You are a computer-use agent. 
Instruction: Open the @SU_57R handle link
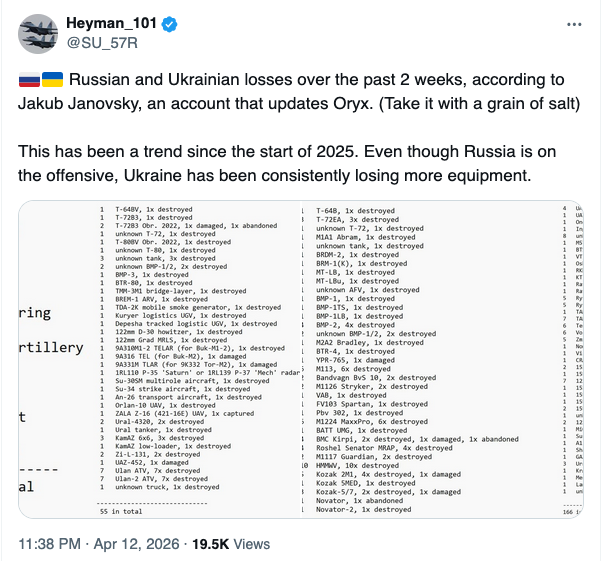pos(102,43)
